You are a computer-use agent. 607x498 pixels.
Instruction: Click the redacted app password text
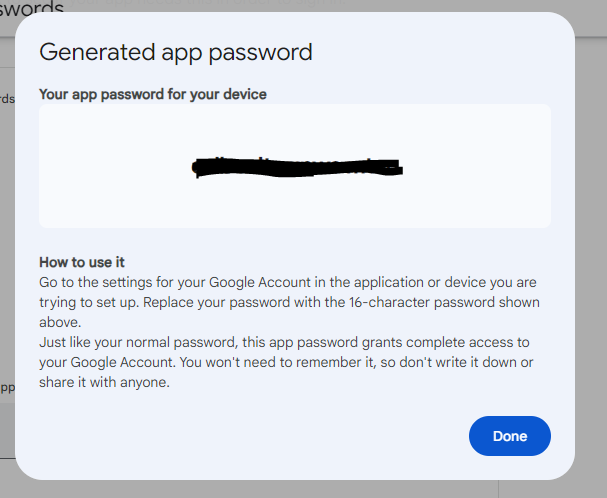297,167
